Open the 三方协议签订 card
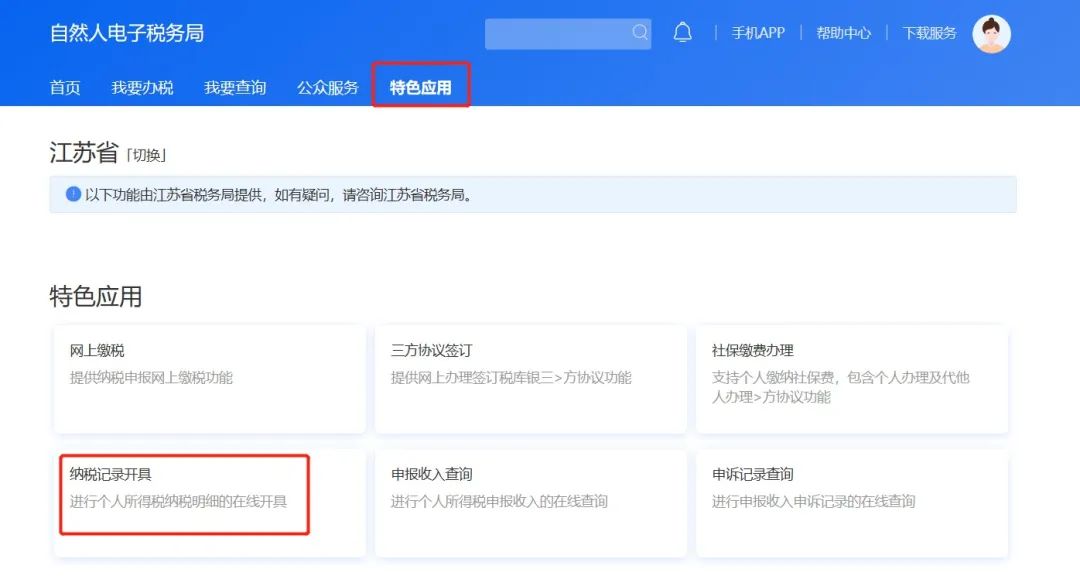This screenshot has height=583, width=1080. pyautogui.click(x=531, y=379)
